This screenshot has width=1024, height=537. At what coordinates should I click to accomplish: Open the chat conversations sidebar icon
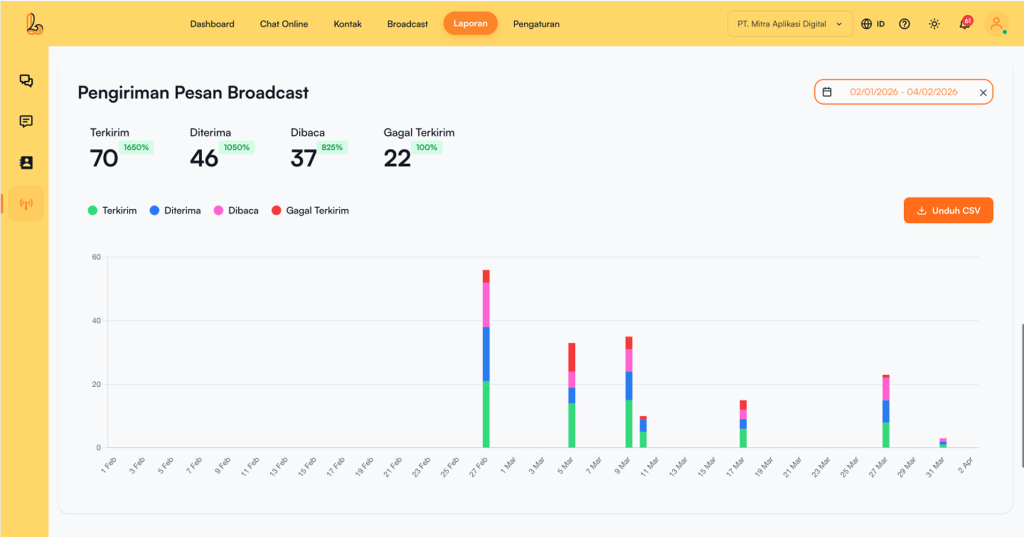click(26, 81)
